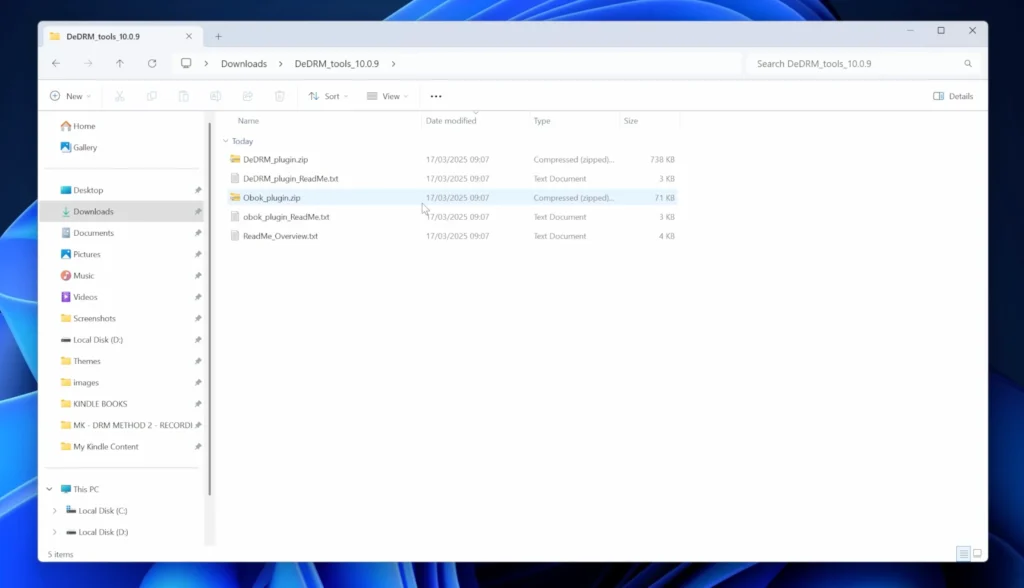Click the DeDRM_tools_10.0.9 breadcrumb
The width and height of the screenshot is (1024, 588).
(x=336, y=63)
